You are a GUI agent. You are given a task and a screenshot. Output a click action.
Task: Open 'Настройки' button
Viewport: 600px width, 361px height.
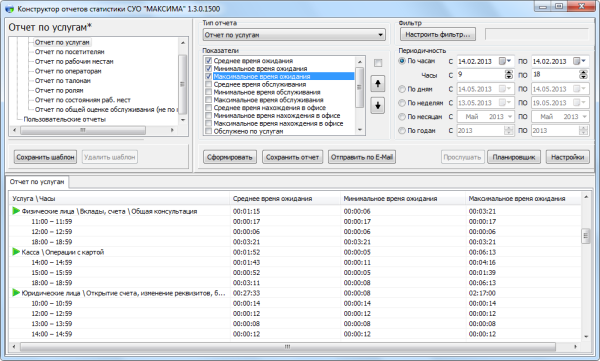(x=567, y=157)
